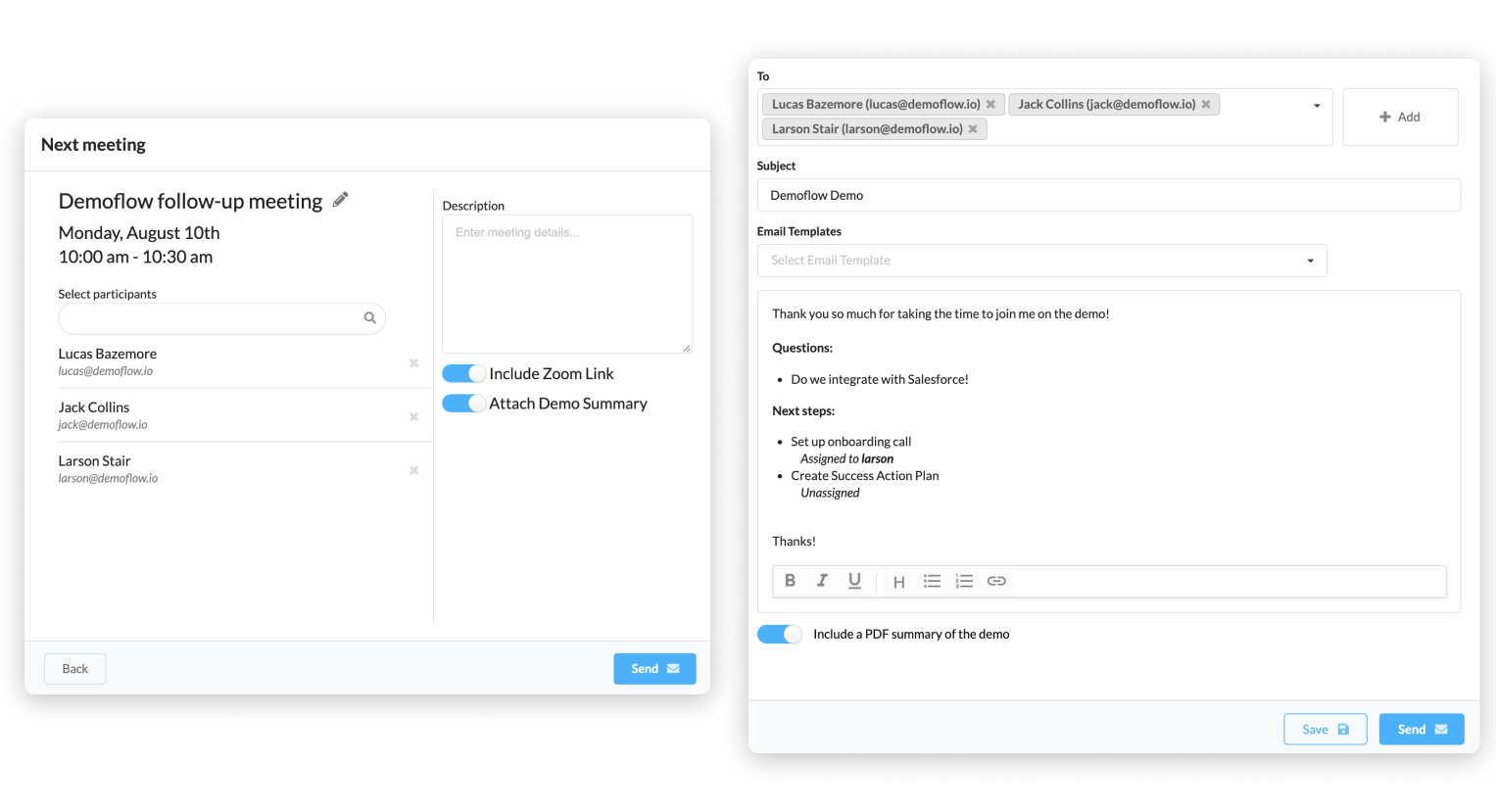Image resolution: width=1496 pixels, height=812 pixels.
Task: Click 'Demoflow follow-up meeting' title text
Action: pos(190,201)
